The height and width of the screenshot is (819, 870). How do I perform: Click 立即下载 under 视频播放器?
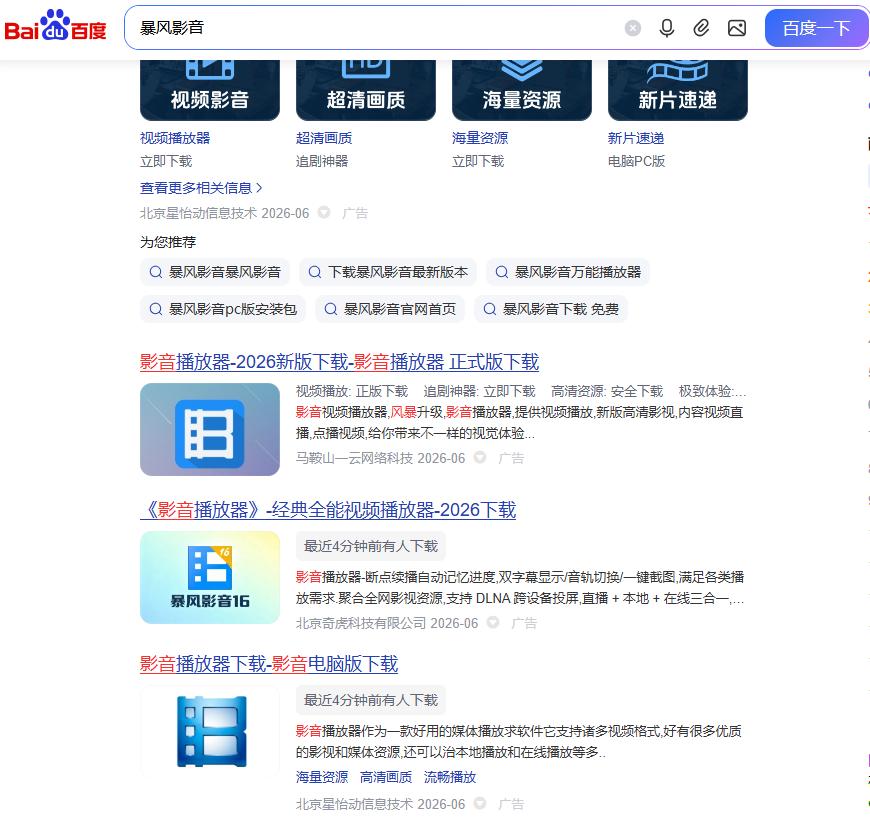(x=166, y=161)
